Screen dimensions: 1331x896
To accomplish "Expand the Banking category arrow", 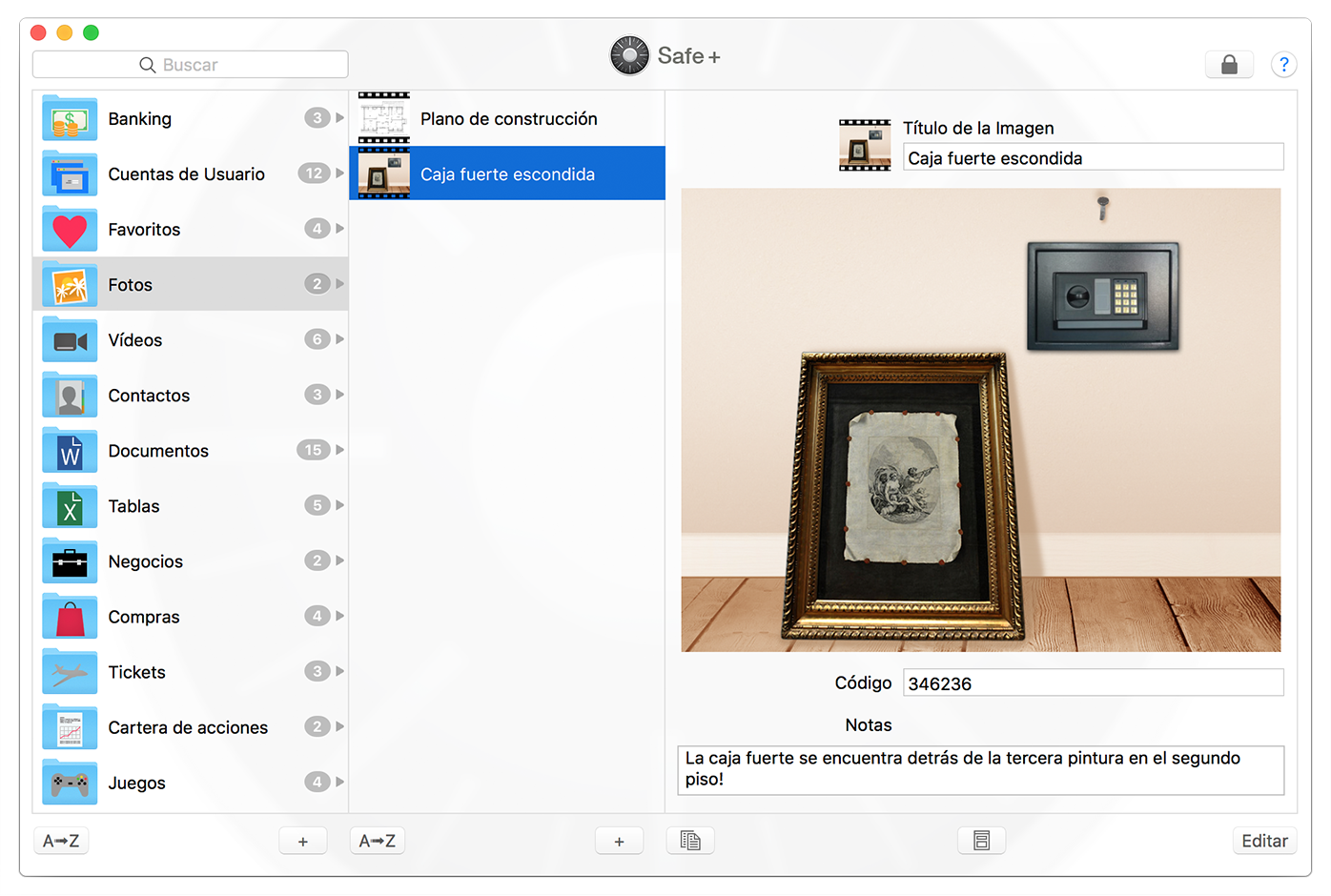I will (x=339, y=118).
